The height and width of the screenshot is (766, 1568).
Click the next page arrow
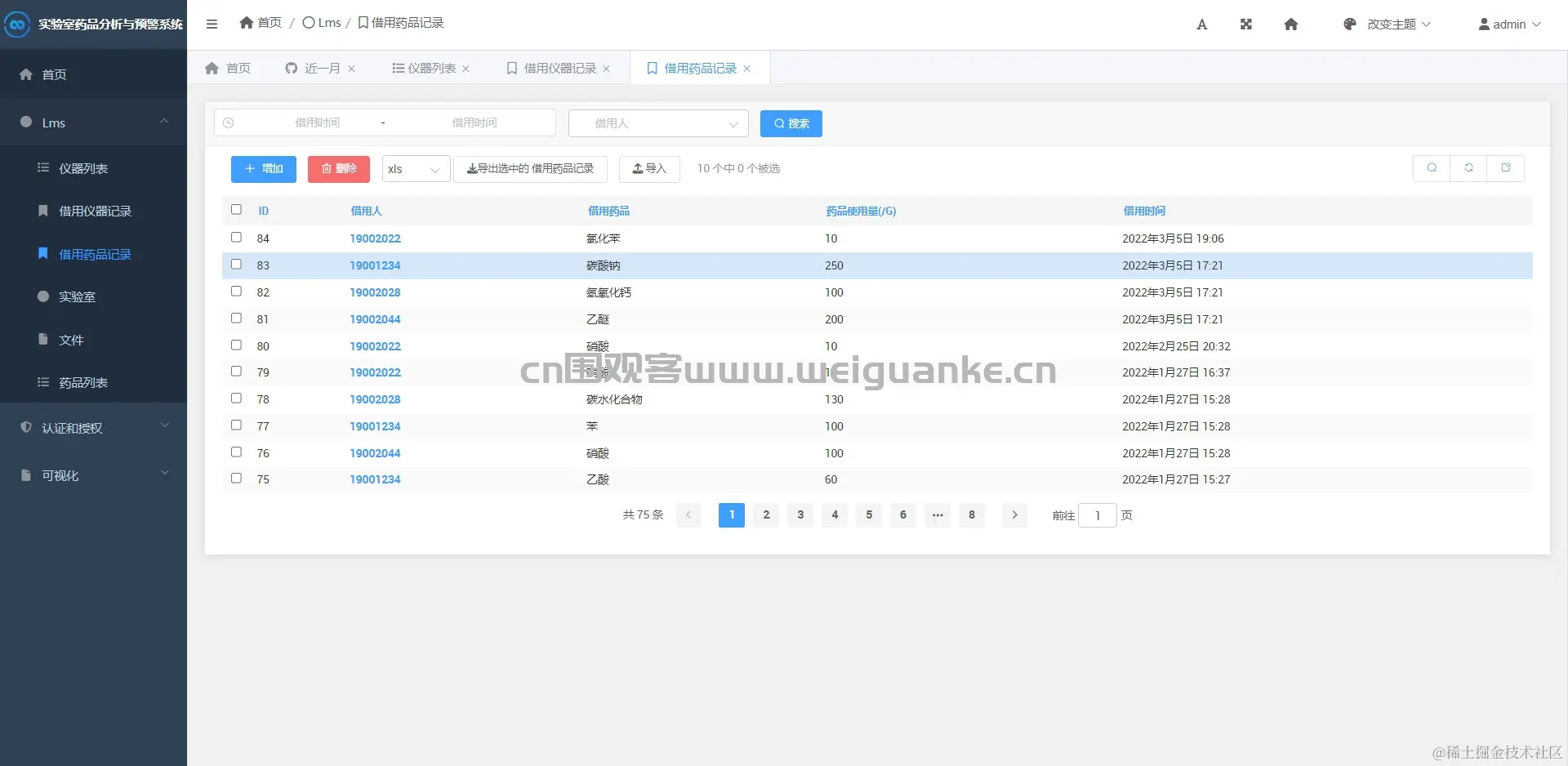coord(1014,515)
